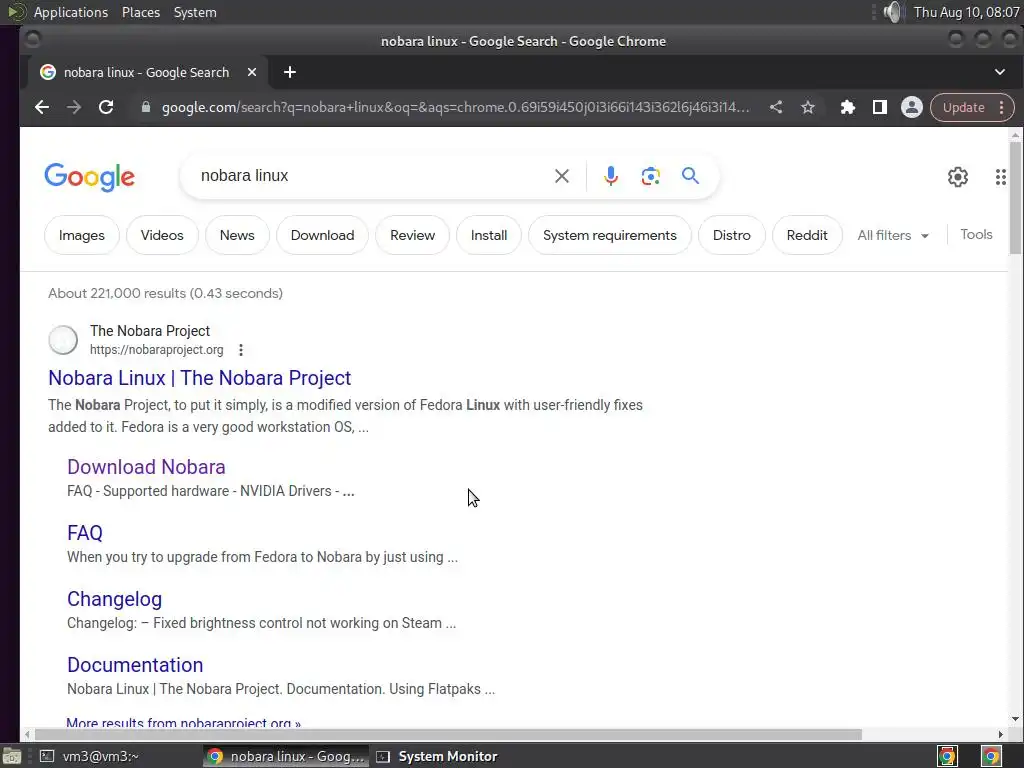Click the clock Thu Aug 10, 08:07
1024x768 pixels.
point(966,12)
